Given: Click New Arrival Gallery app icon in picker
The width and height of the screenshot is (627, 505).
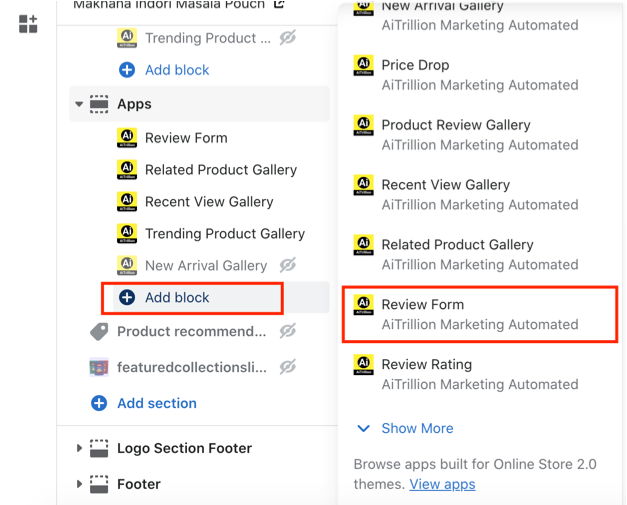Looking at the screenshot, I should click(363, 8).
